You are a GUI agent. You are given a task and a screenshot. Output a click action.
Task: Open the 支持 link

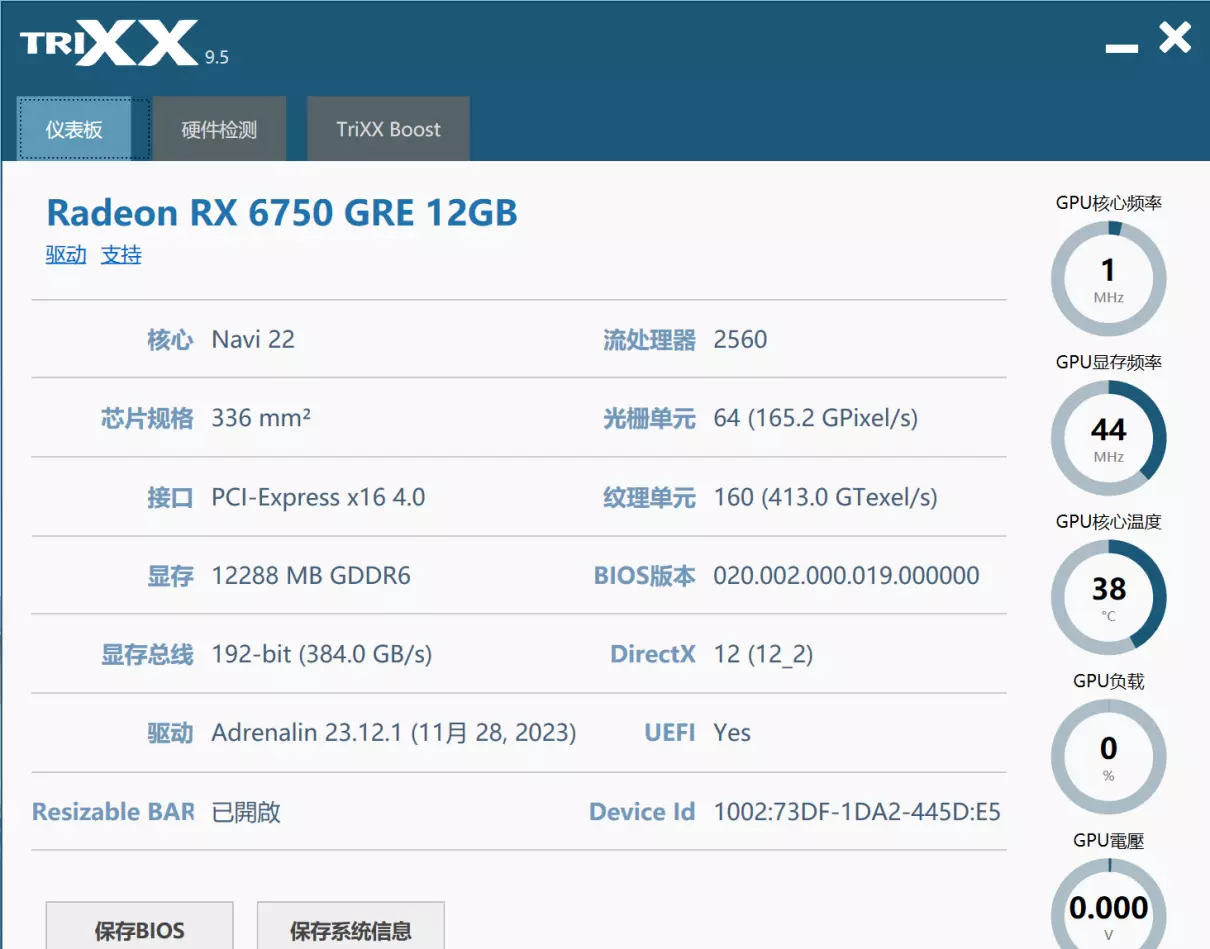click(121, 255)
